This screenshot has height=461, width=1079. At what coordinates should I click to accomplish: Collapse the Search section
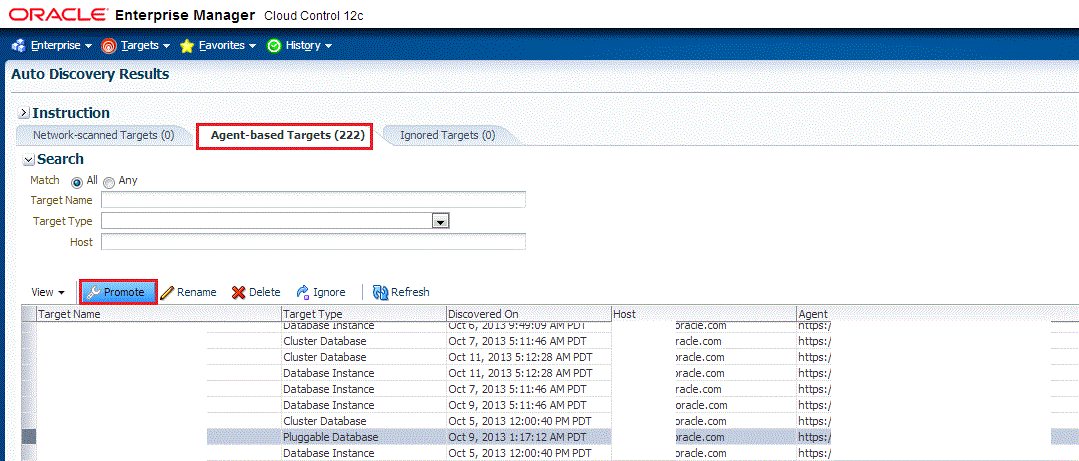point(28,160)
